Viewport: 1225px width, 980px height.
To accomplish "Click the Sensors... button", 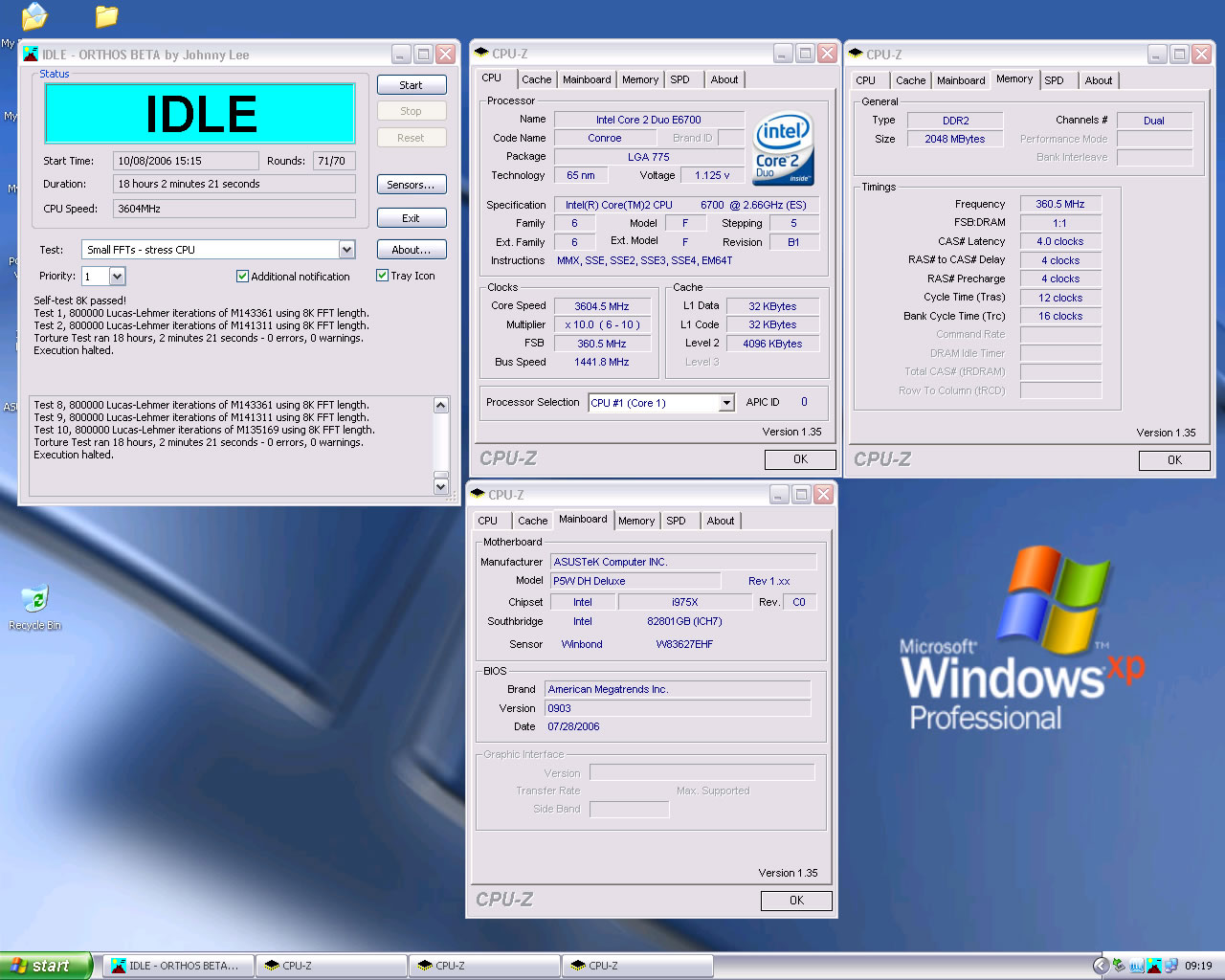I will coord(412,185).
